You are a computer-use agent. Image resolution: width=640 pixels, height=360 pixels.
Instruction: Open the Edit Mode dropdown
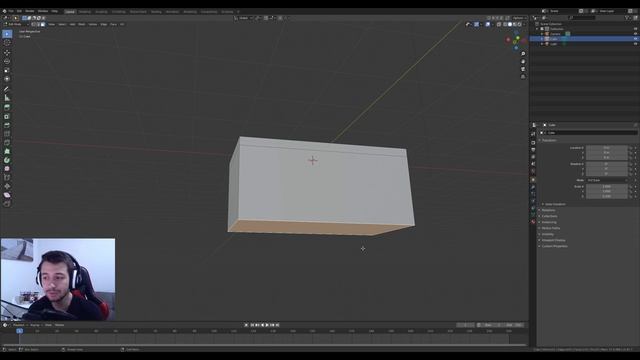[x=16, y=24]
